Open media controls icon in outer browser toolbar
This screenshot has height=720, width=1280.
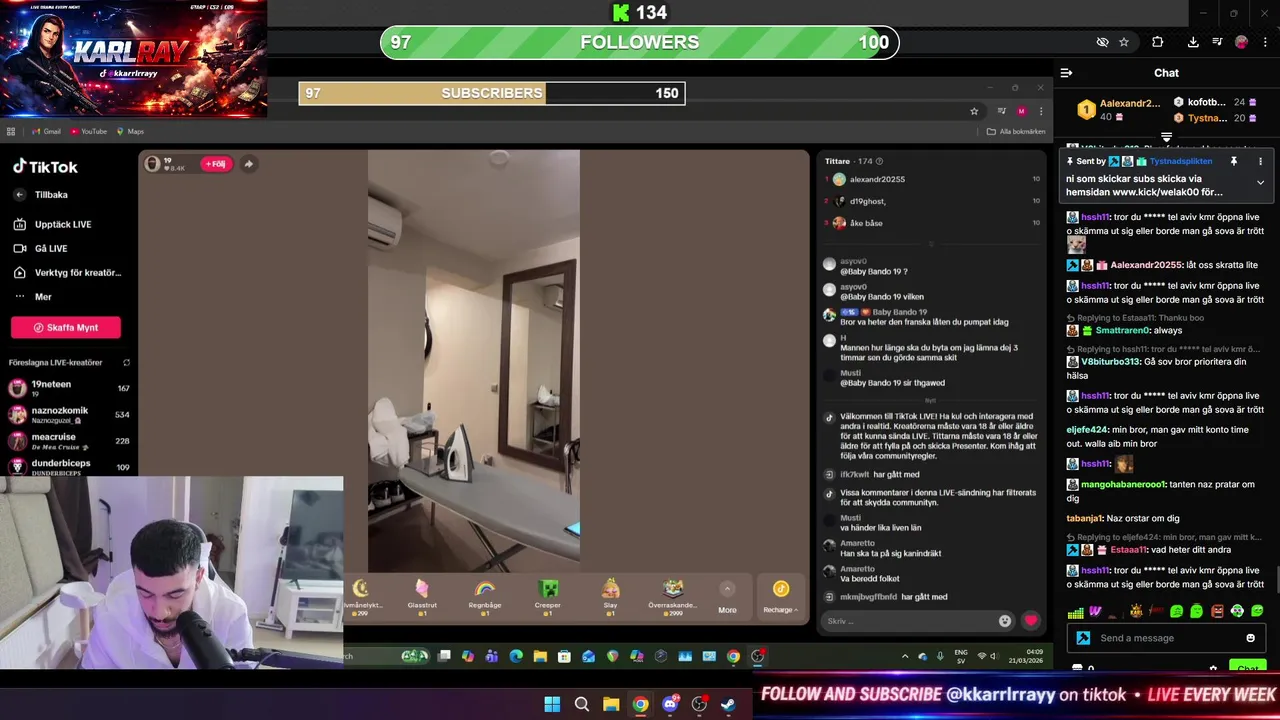1217,42
